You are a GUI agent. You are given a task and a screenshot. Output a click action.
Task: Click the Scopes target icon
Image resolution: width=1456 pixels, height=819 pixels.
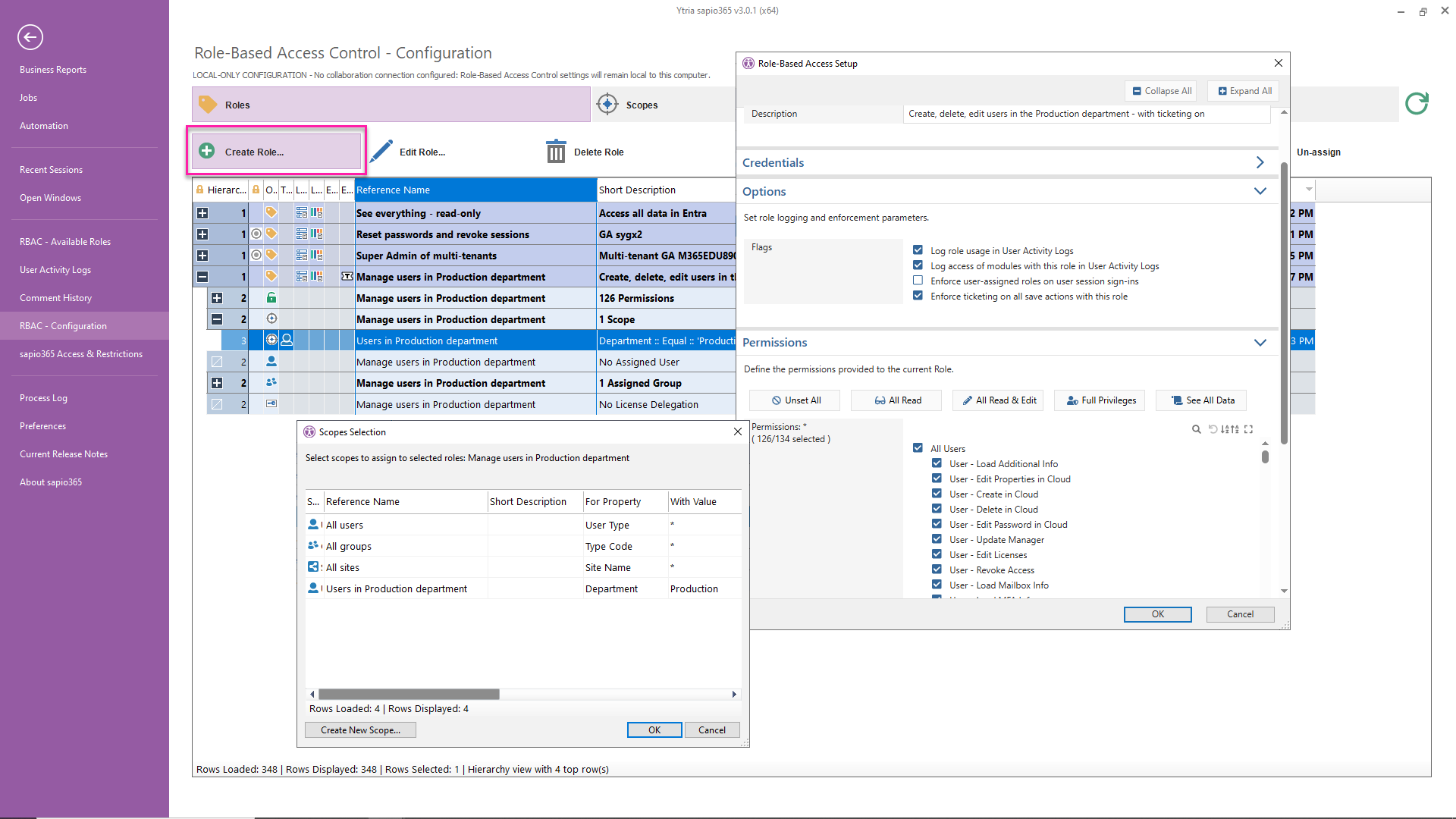(607, 105)
